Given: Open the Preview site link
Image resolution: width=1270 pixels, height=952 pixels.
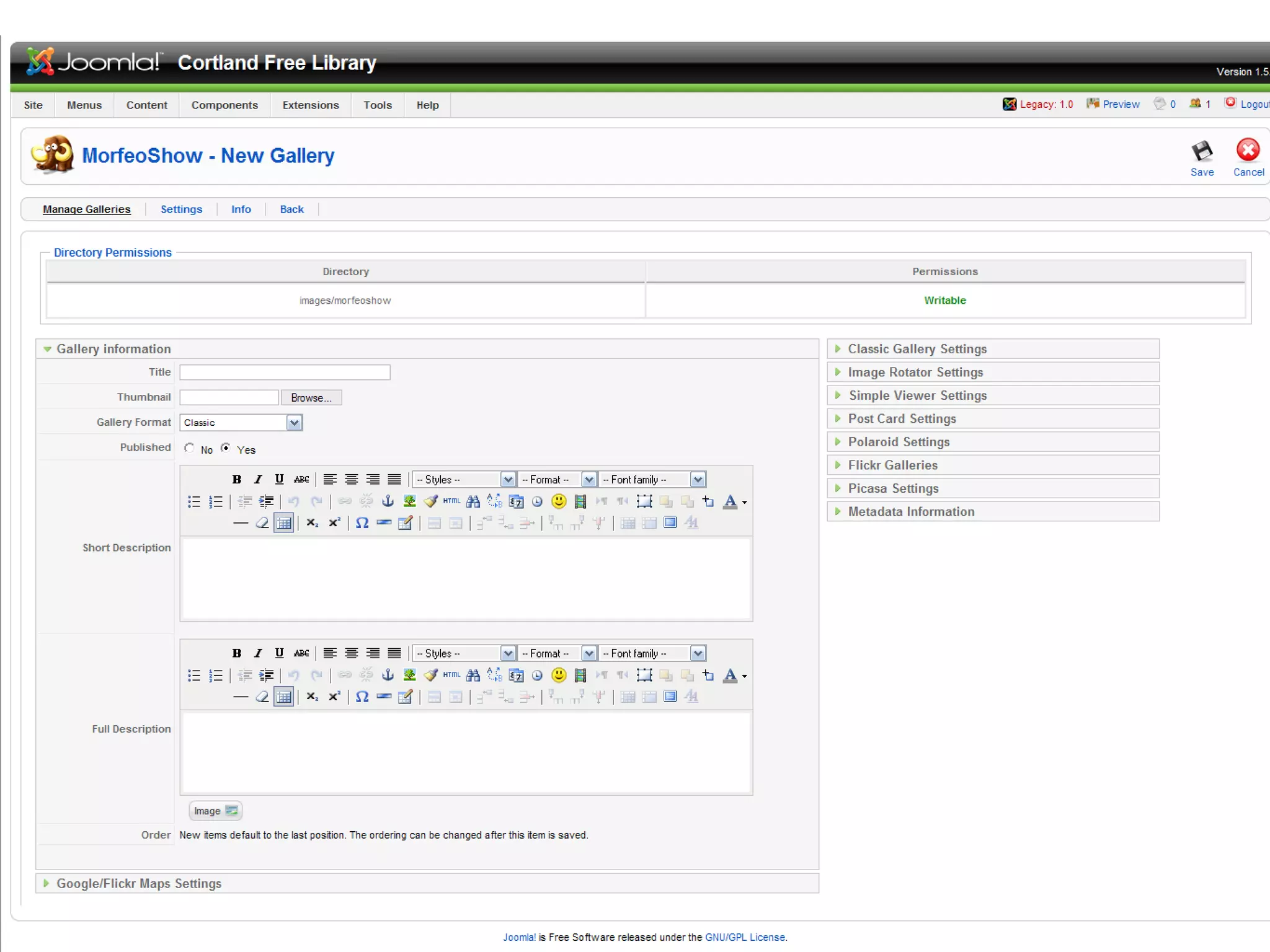Looking at the screenshot, I should pyautogui.click(x=1114, y=104).
